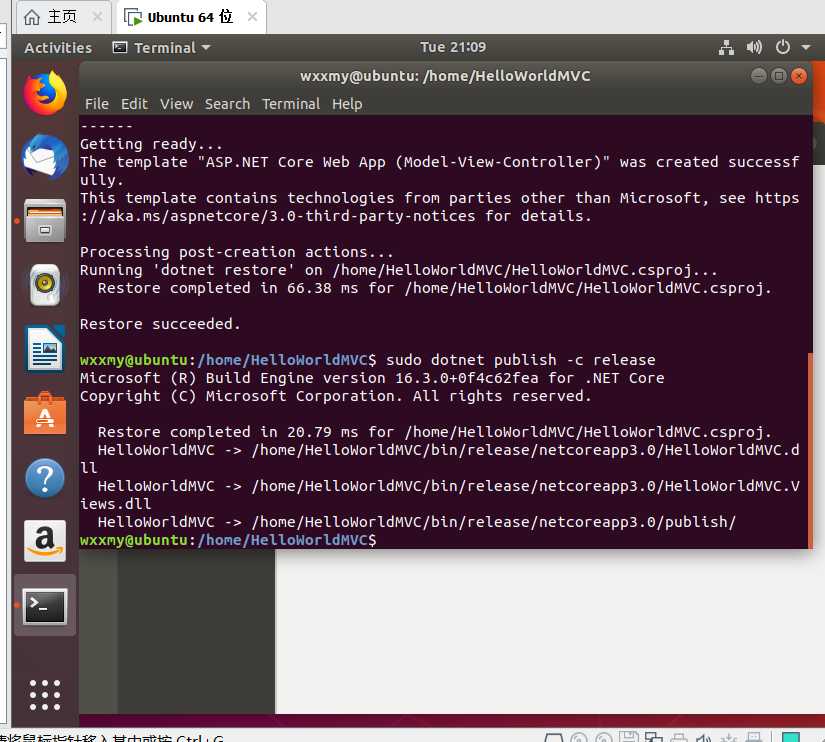The height and width of the screenshot is (742, 825).
Task: Click the 'sudo dotnet publish -c release' command
Action: tap(520, 360)
